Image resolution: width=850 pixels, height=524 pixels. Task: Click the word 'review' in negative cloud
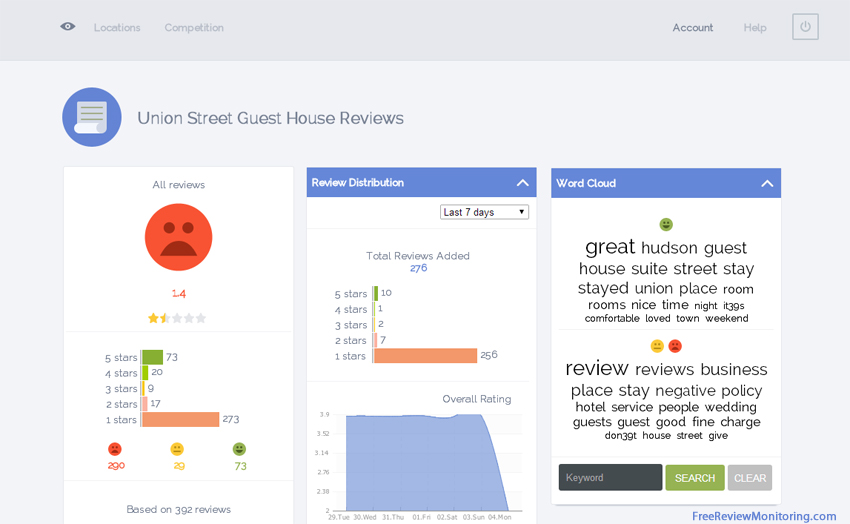[x=597, y=369]
